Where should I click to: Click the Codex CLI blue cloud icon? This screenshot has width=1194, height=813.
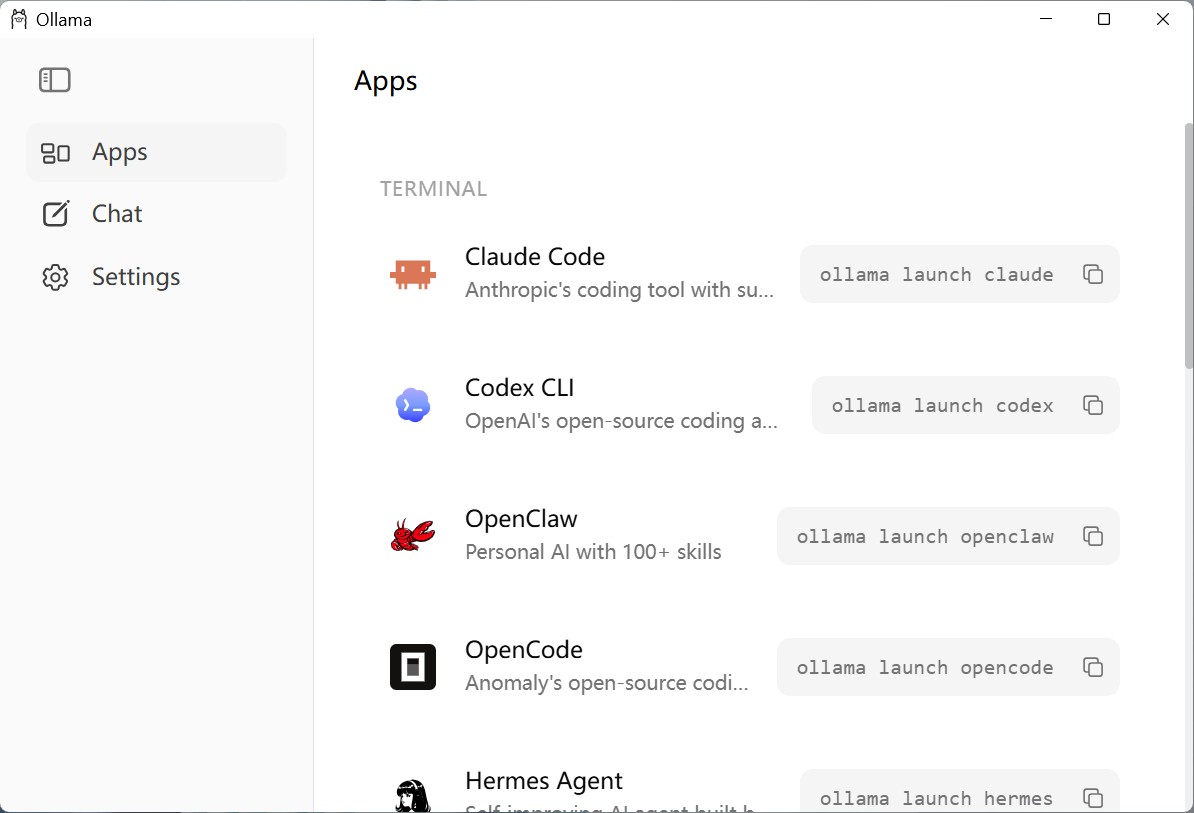click(x=413, y=405)
